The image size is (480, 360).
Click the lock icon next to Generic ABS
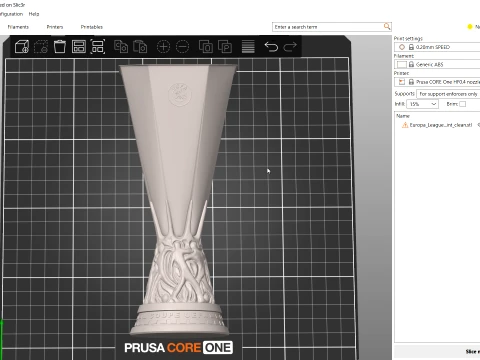click(411, 64)
